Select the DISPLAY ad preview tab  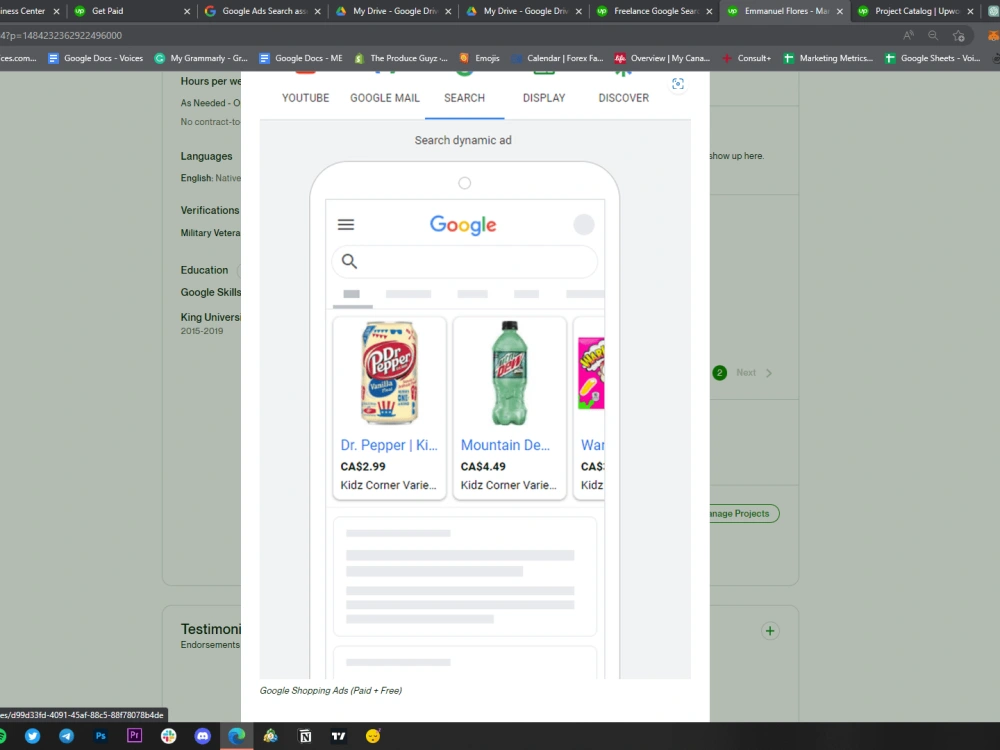click(544, 98)
